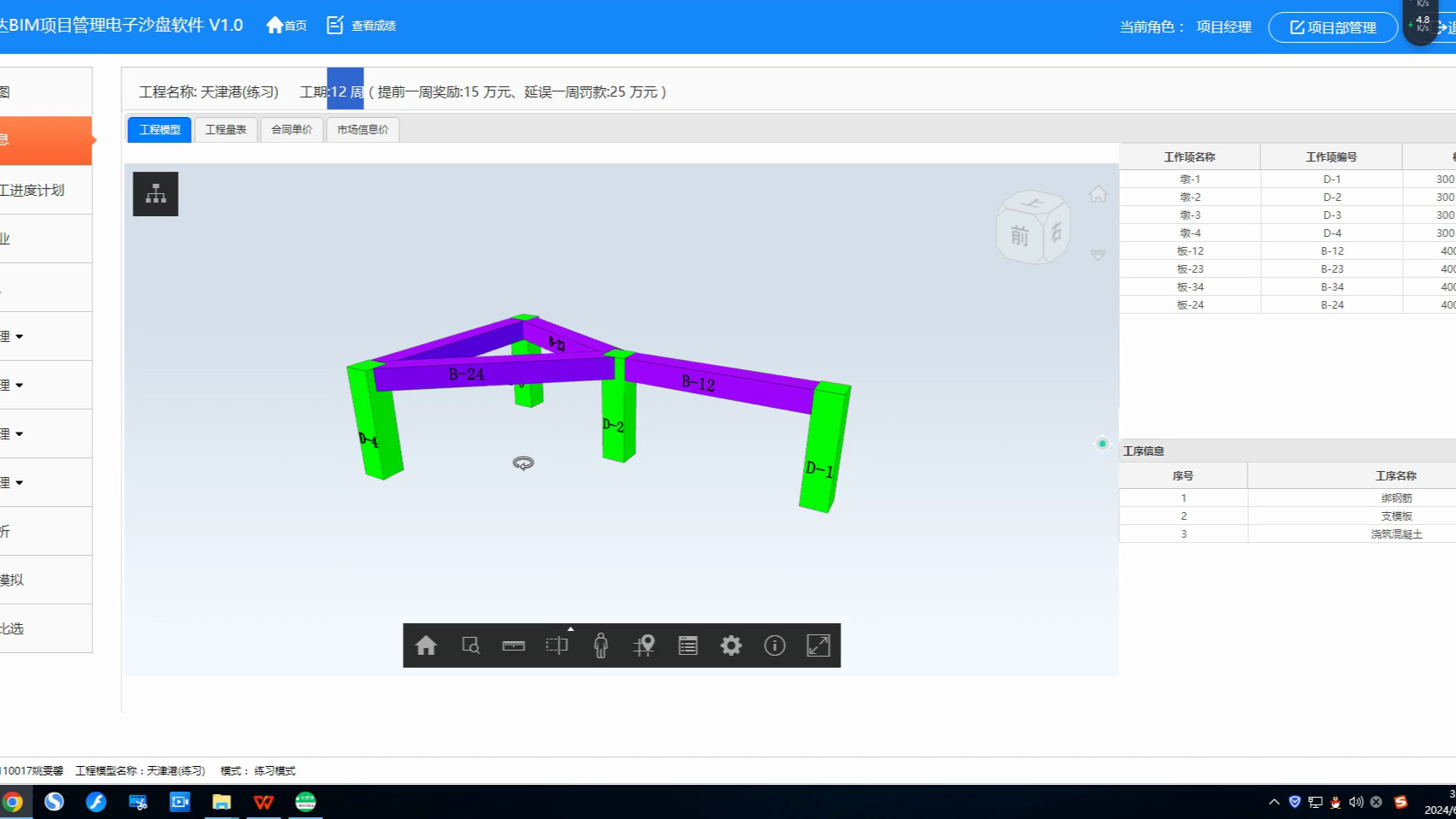Click the volume icon in system tray

coord(1356,802)
